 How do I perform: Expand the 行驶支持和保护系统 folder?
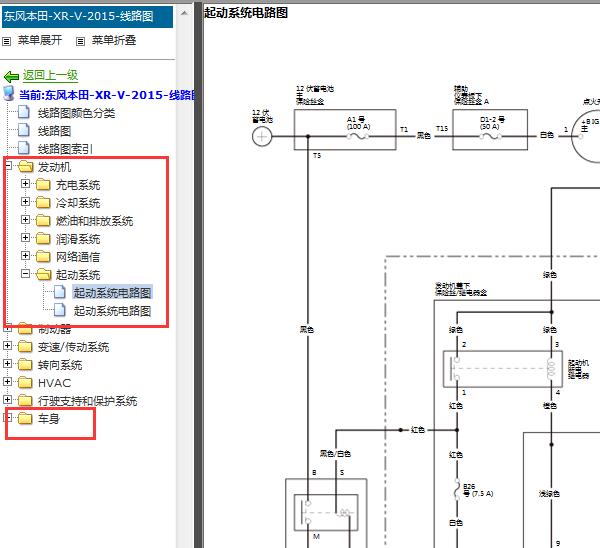[7, 400]
